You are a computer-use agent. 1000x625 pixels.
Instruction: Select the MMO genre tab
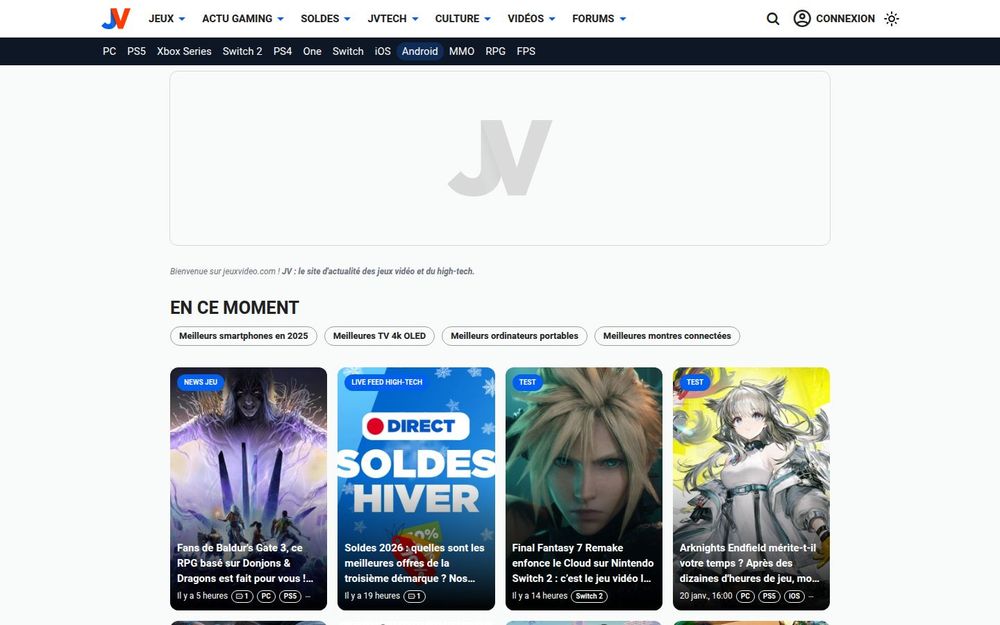pos(462,51)
